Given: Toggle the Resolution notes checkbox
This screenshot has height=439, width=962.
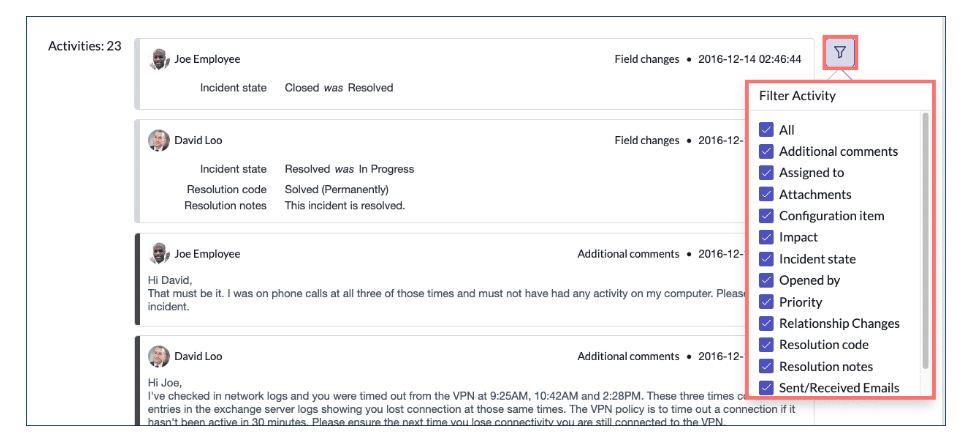Looking at the screenshot, I should [766, 367].
